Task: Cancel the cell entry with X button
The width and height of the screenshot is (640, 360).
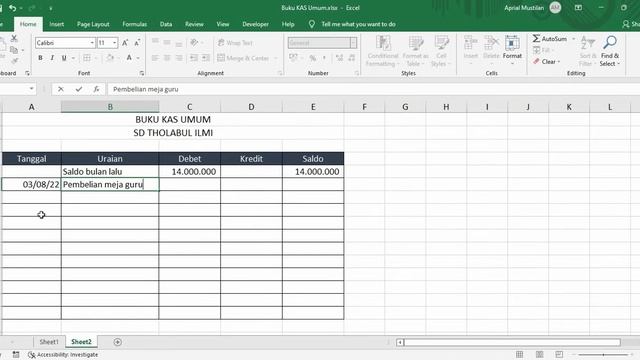Action: [x=60, y=89]
